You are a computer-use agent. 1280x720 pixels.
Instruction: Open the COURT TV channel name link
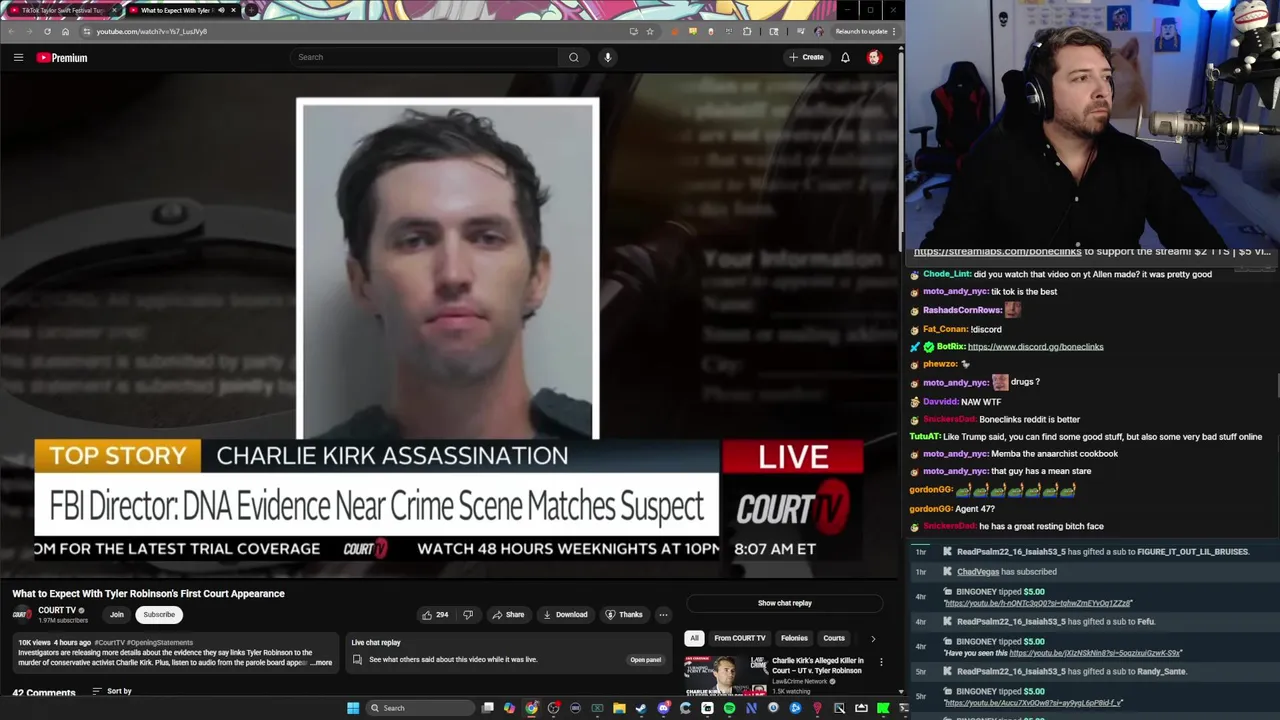click(x=56, y=610)
